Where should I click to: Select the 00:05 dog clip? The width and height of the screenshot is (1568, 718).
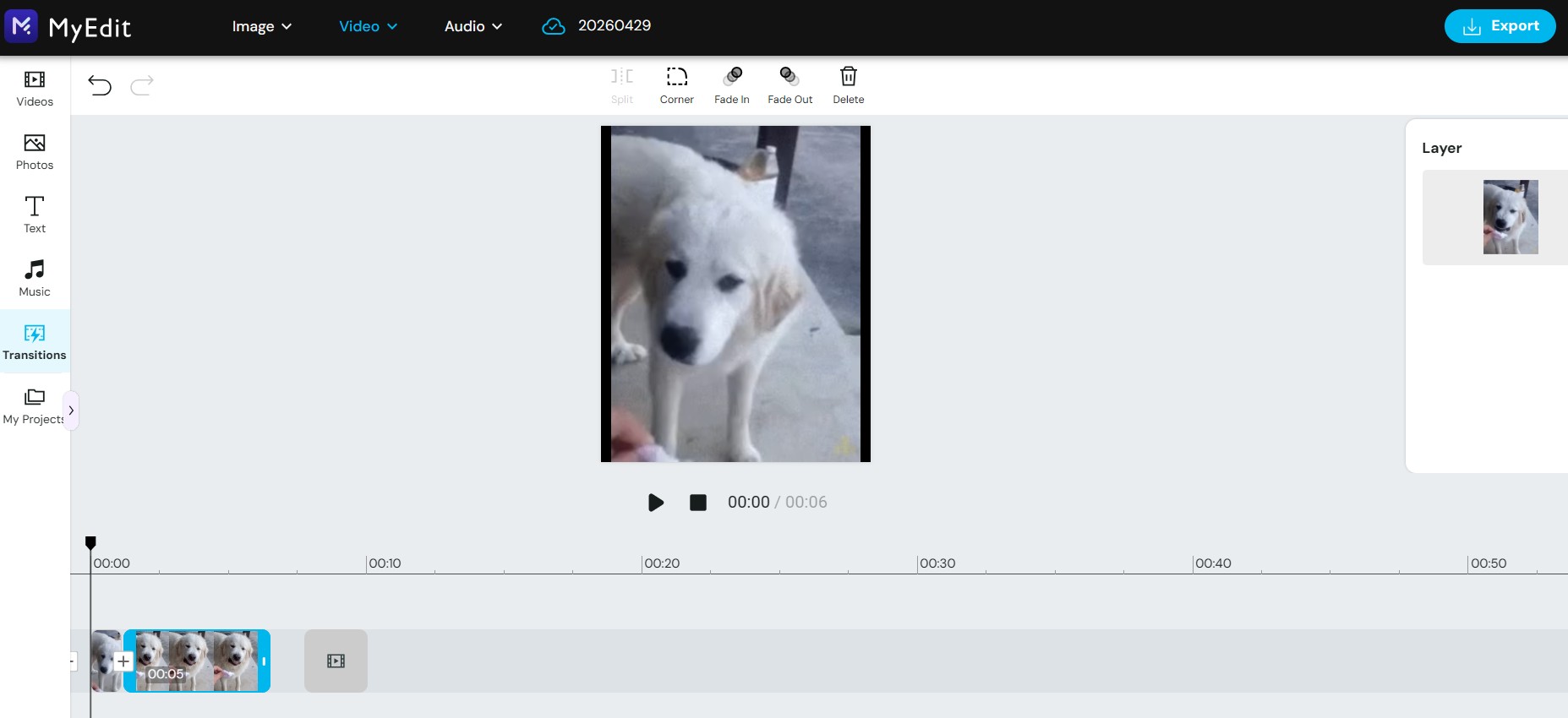(x=197, y=661)
